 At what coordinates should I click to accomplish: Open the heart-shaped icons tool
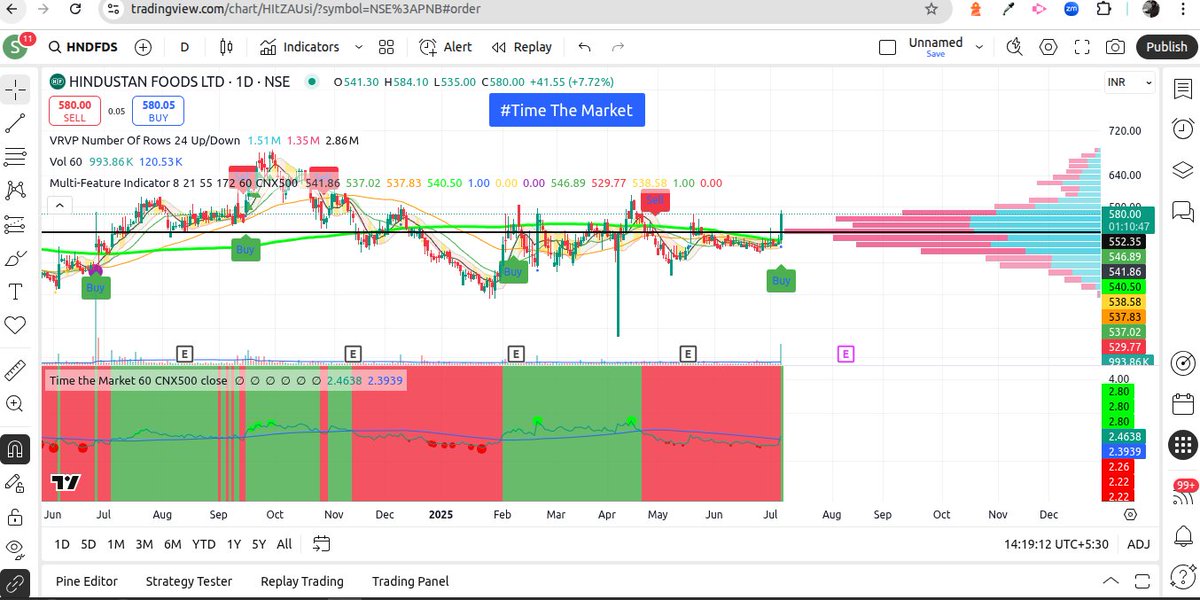click(x=15, y=325)
